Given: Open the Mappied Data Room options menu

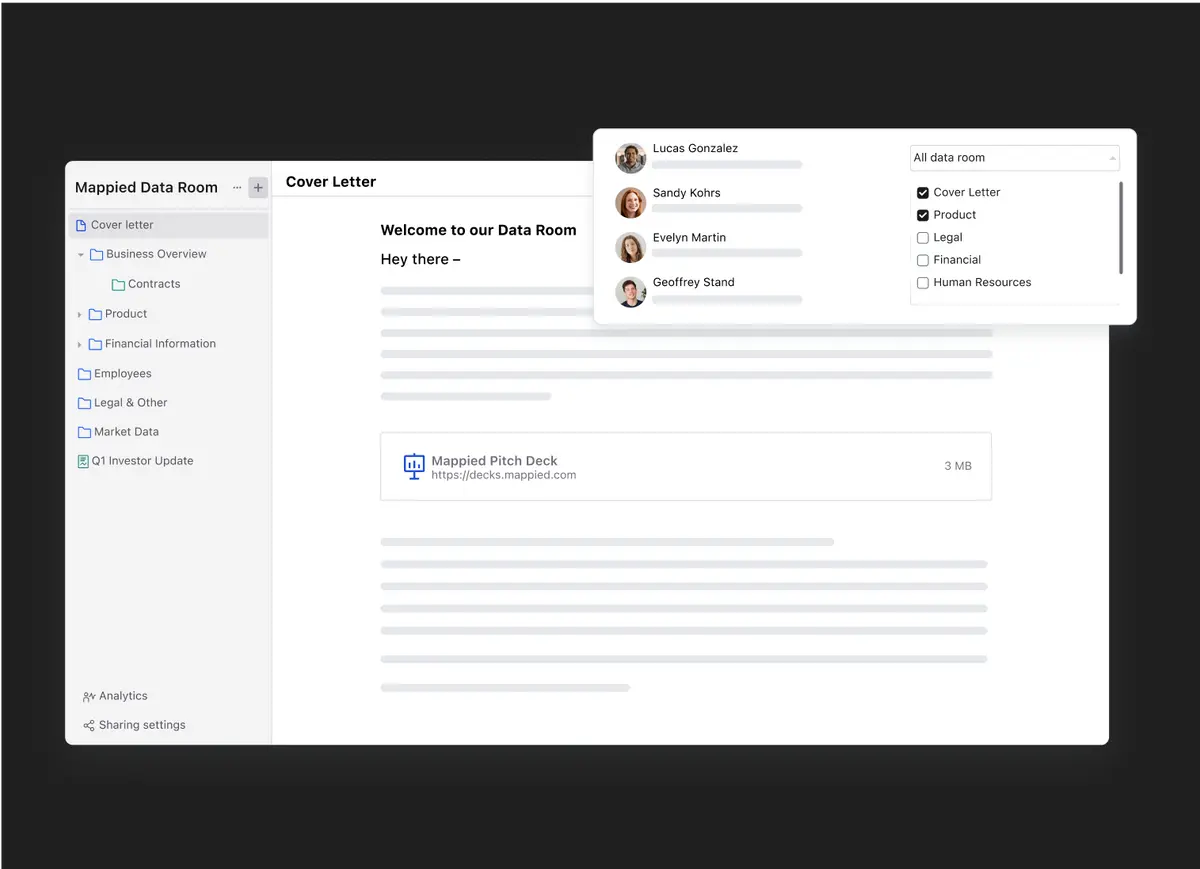Looking at the screenshot, I should point(236,187).
